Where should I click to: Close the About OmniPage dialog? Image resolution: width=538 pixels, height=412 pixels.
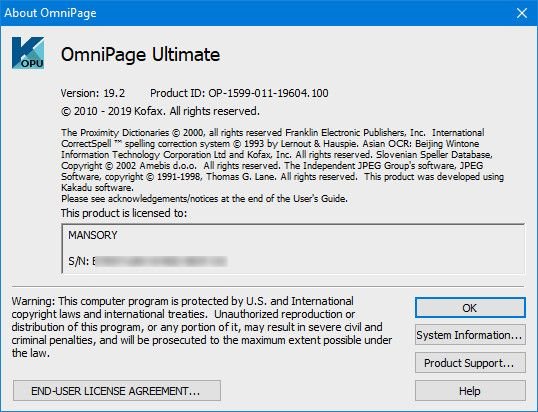point(522,13)
